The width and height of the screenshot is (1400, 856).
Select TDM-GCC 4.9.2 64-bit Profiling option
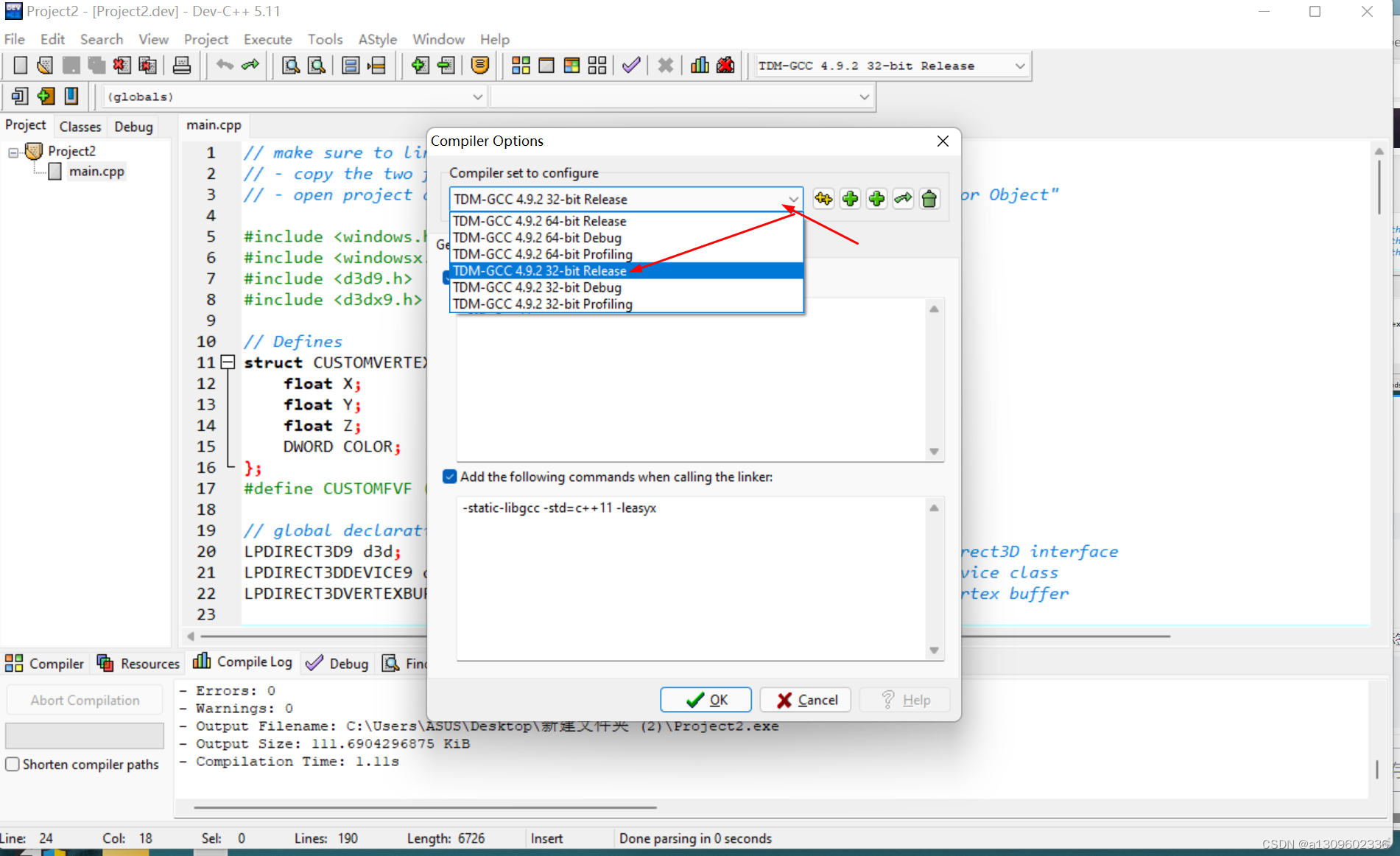[626, 254]
